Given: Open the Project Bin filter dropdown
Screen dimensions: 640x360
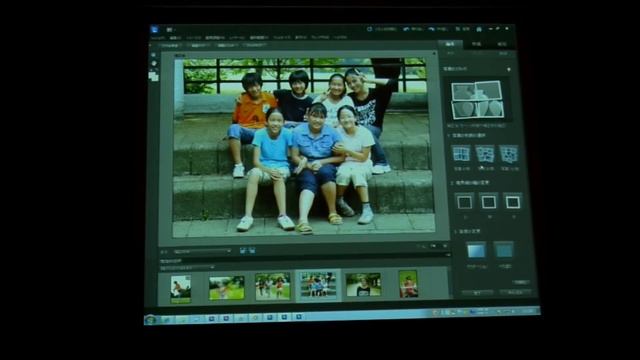Looking at the screenshot, I should click(x=187, y=268).
